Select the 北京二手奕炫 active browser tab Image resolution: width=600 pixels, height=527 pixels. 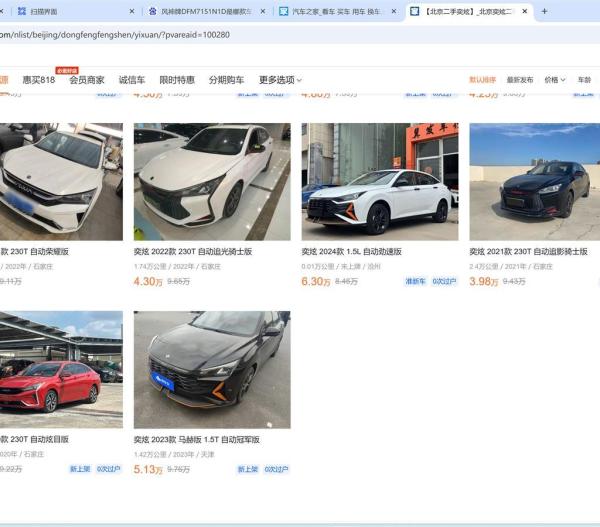pyautogui.click(x=469, y=11)
